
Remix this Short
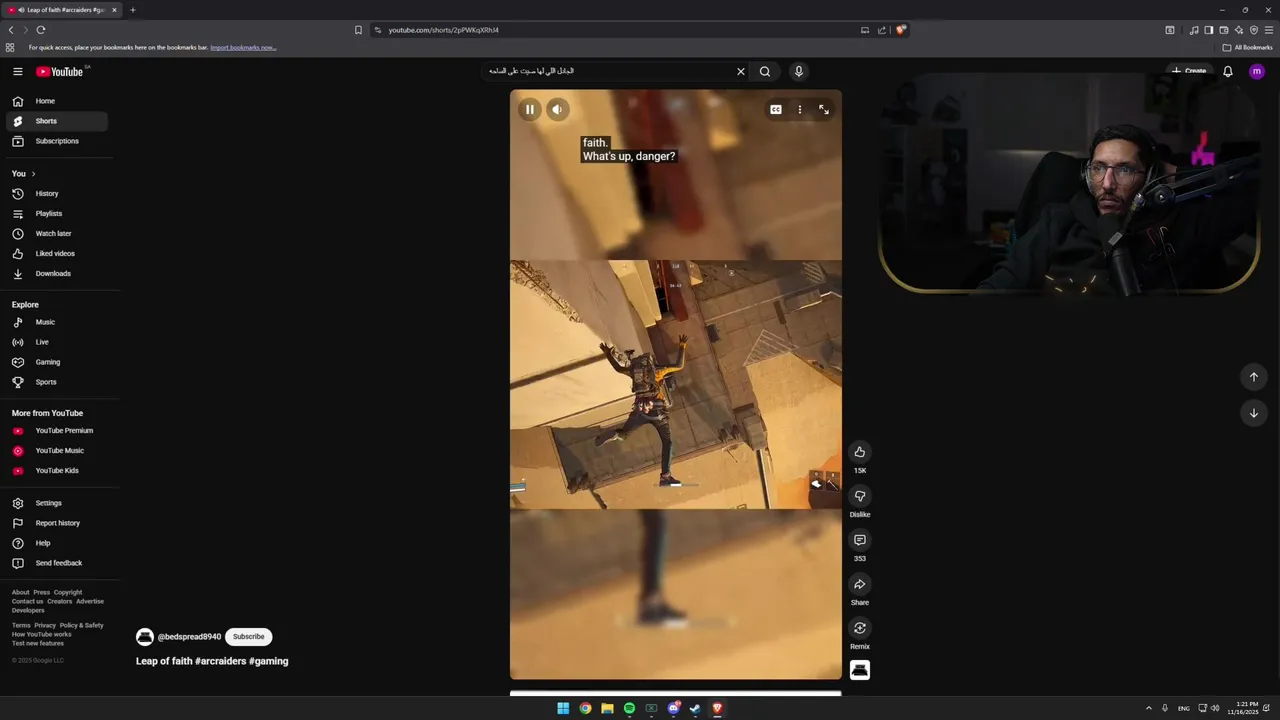860,628
